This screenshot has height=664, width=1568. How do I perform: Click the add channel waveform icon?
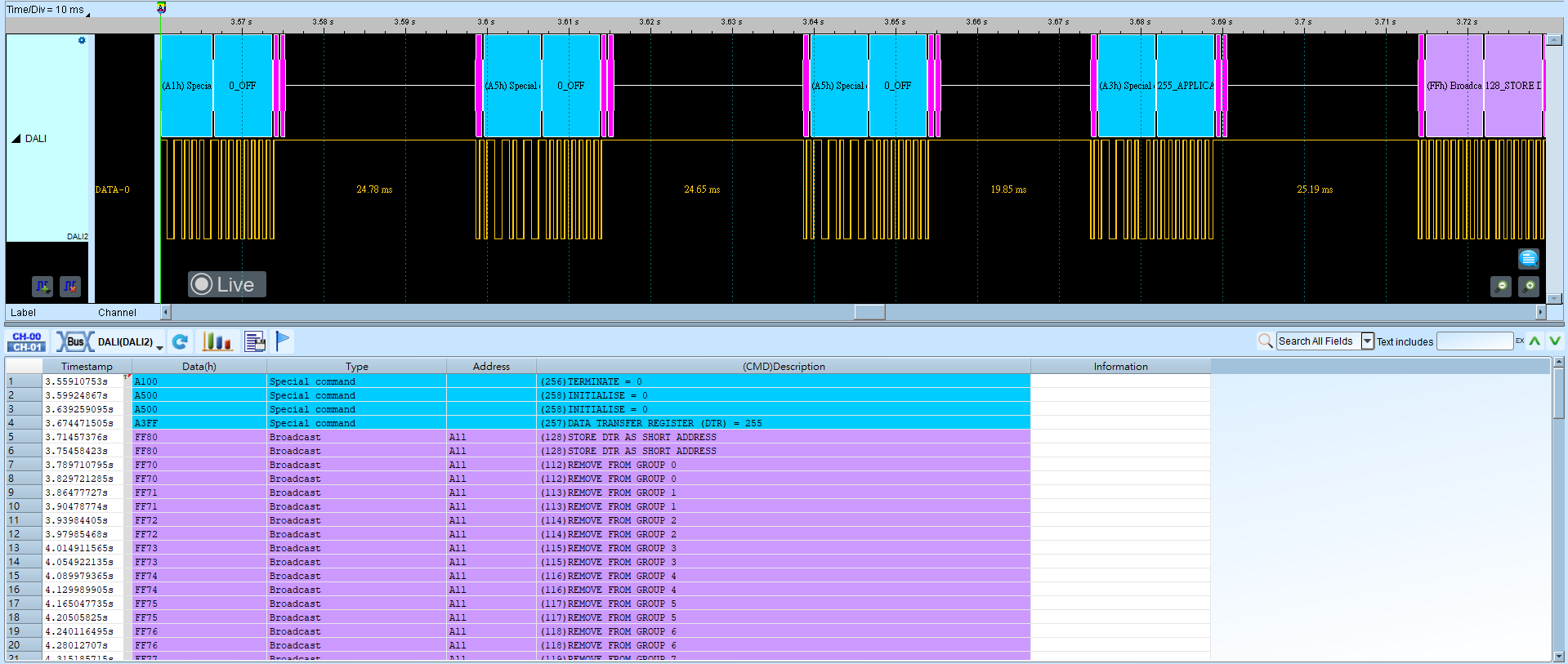click(x=42, y=286)
